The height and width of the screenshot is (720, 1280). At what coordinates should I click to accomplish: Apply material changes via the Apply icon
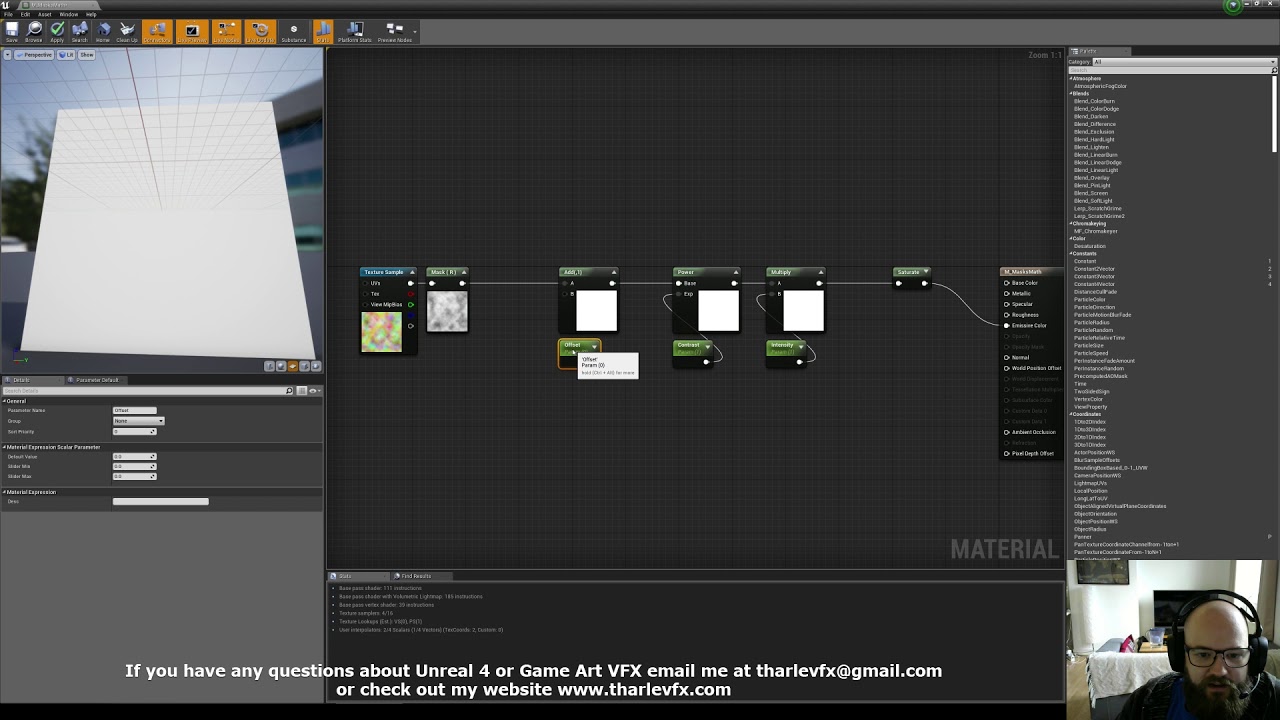57,32
